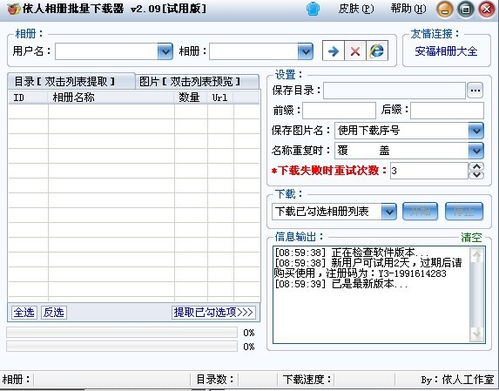Click status bar 下载速度 label
This screenshot has width=499, height=391.
(307, 379)
